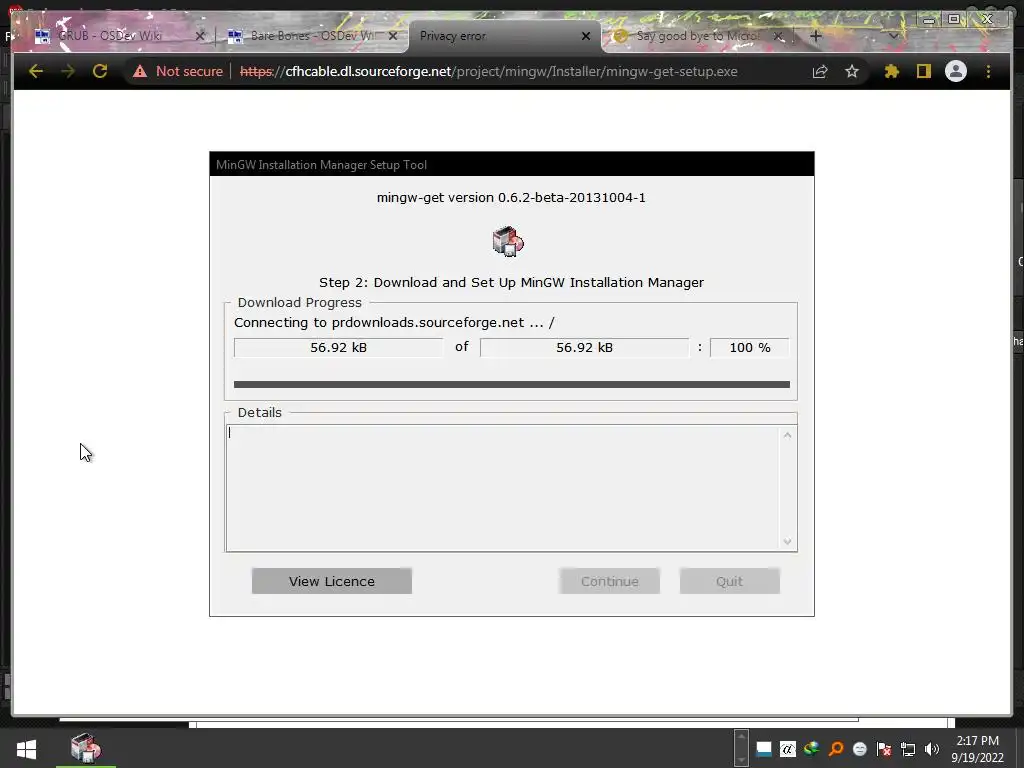Switch to GRUB - OSDev Wiki tab

click(110, 36)
